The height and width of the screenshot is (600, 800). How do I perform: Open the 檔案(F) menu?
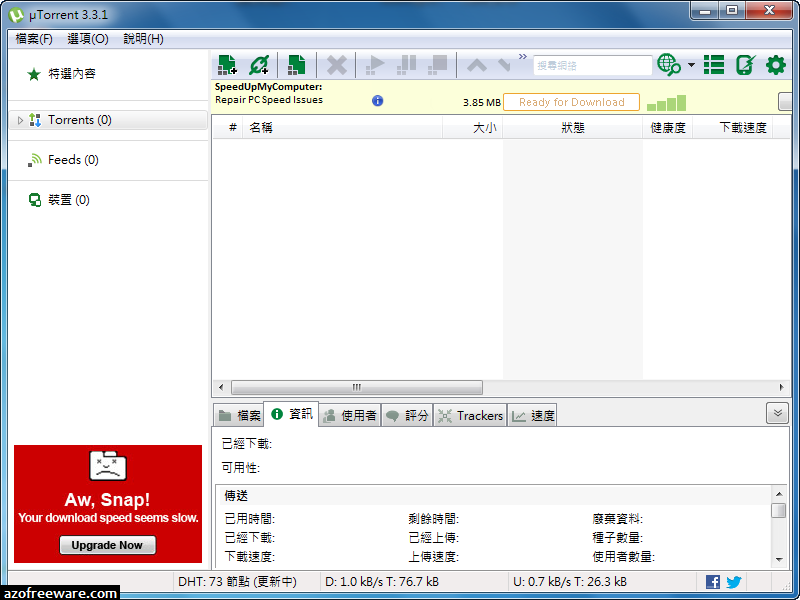pos(34,39)
